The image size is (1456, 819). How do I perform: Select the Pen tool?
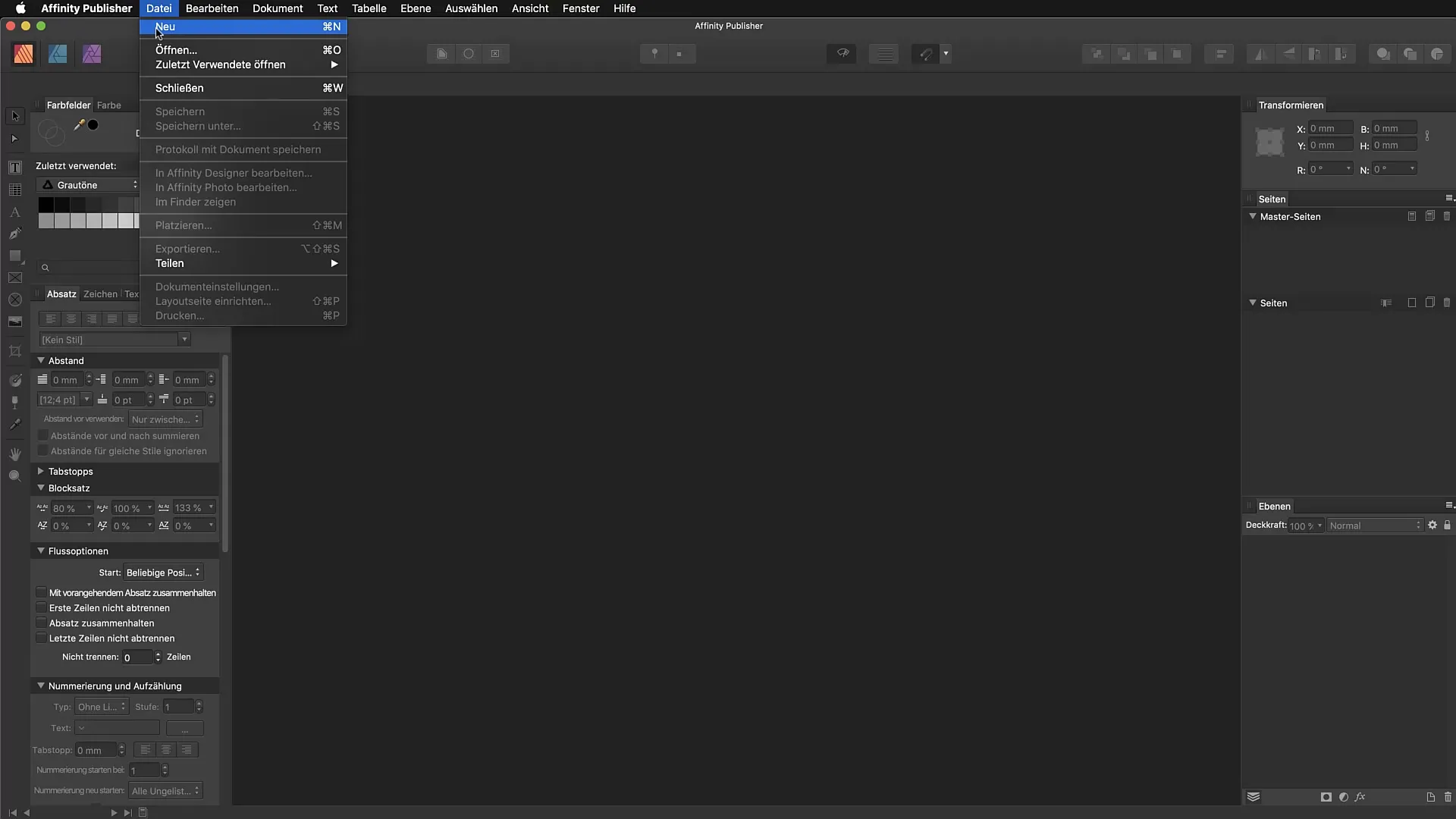pos(15,234)
